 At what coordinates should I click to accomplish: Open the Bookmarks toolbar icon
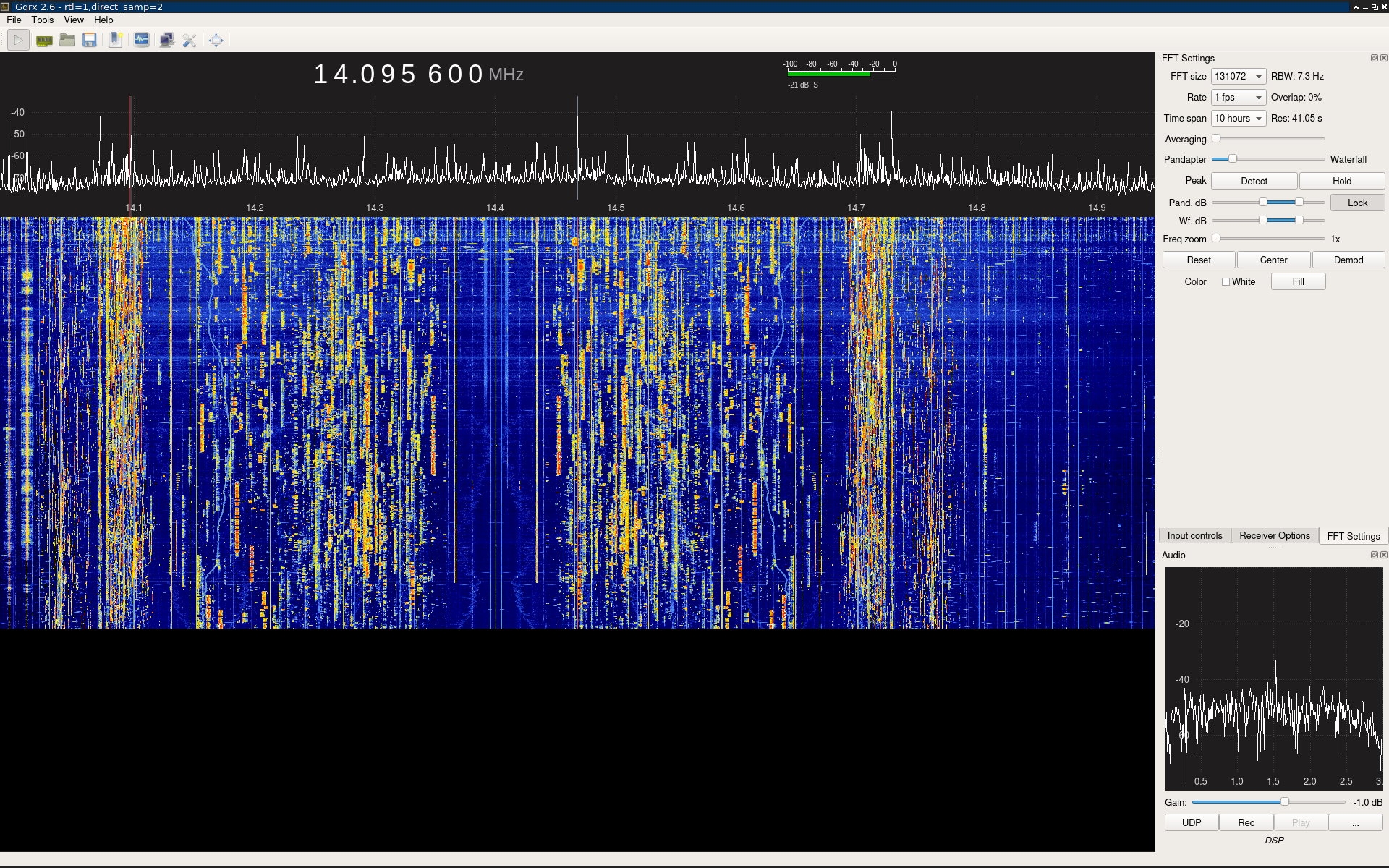(x=116, y=41)
